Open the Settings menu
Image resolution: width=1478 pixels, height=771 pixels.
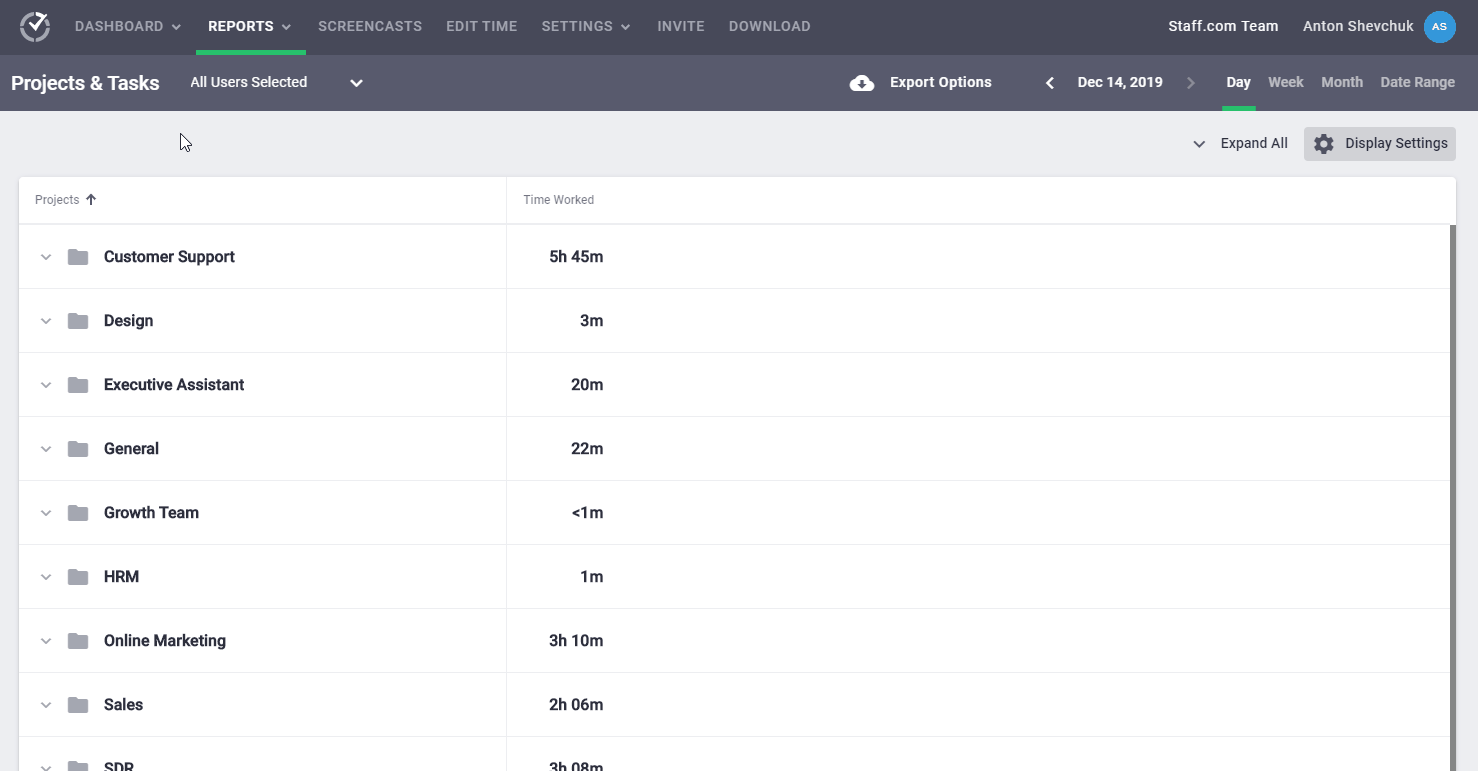click(585, 27)
